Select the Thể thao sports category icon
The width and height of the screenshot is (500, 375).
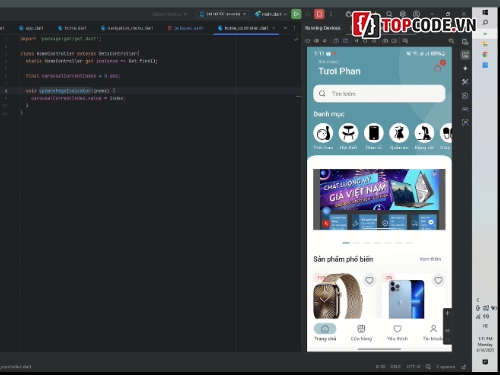tap(323, 133)
